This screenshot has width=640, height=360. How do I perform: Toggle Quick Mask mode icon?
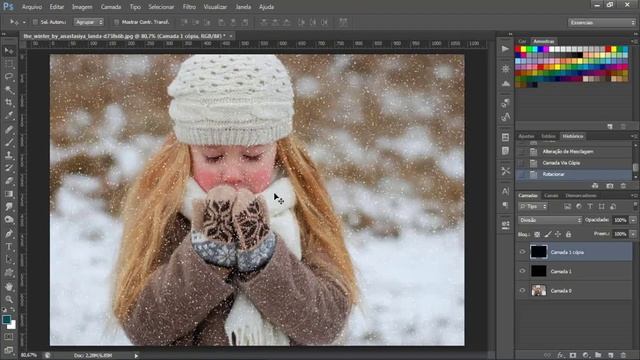[x=9, y=337]
